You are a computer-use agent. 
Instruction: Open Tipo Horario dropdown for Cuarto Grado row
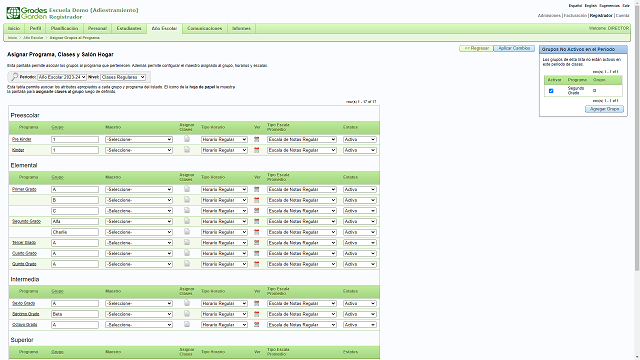coord(224,253)
